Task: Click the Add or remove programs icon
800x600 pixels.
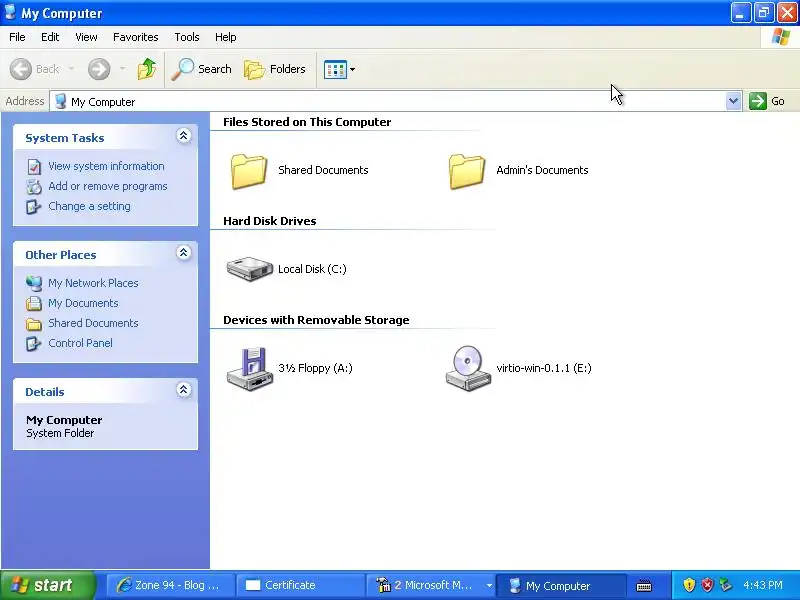Action: (34, 187)
